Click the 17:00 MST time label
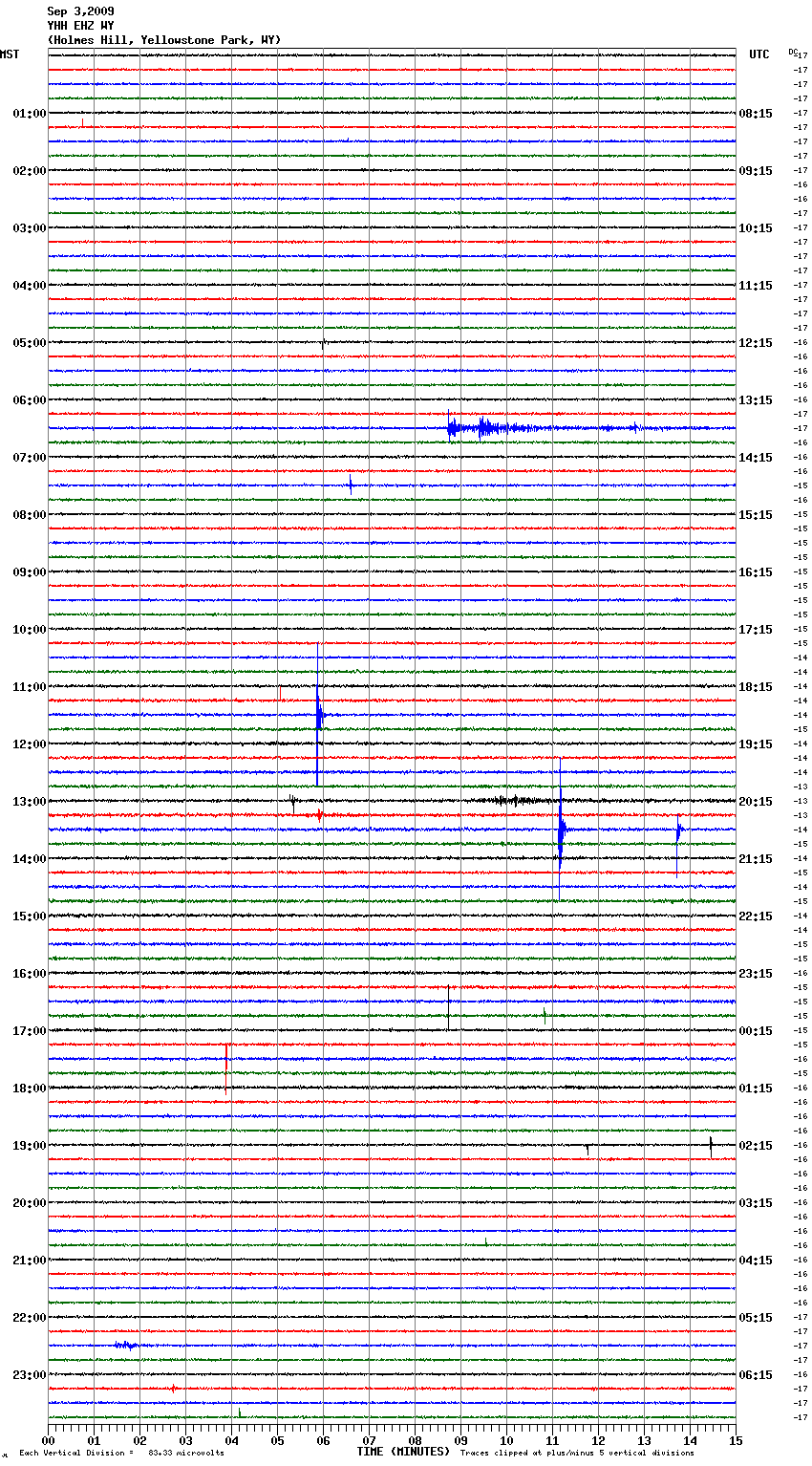 tap(30, 1031)
